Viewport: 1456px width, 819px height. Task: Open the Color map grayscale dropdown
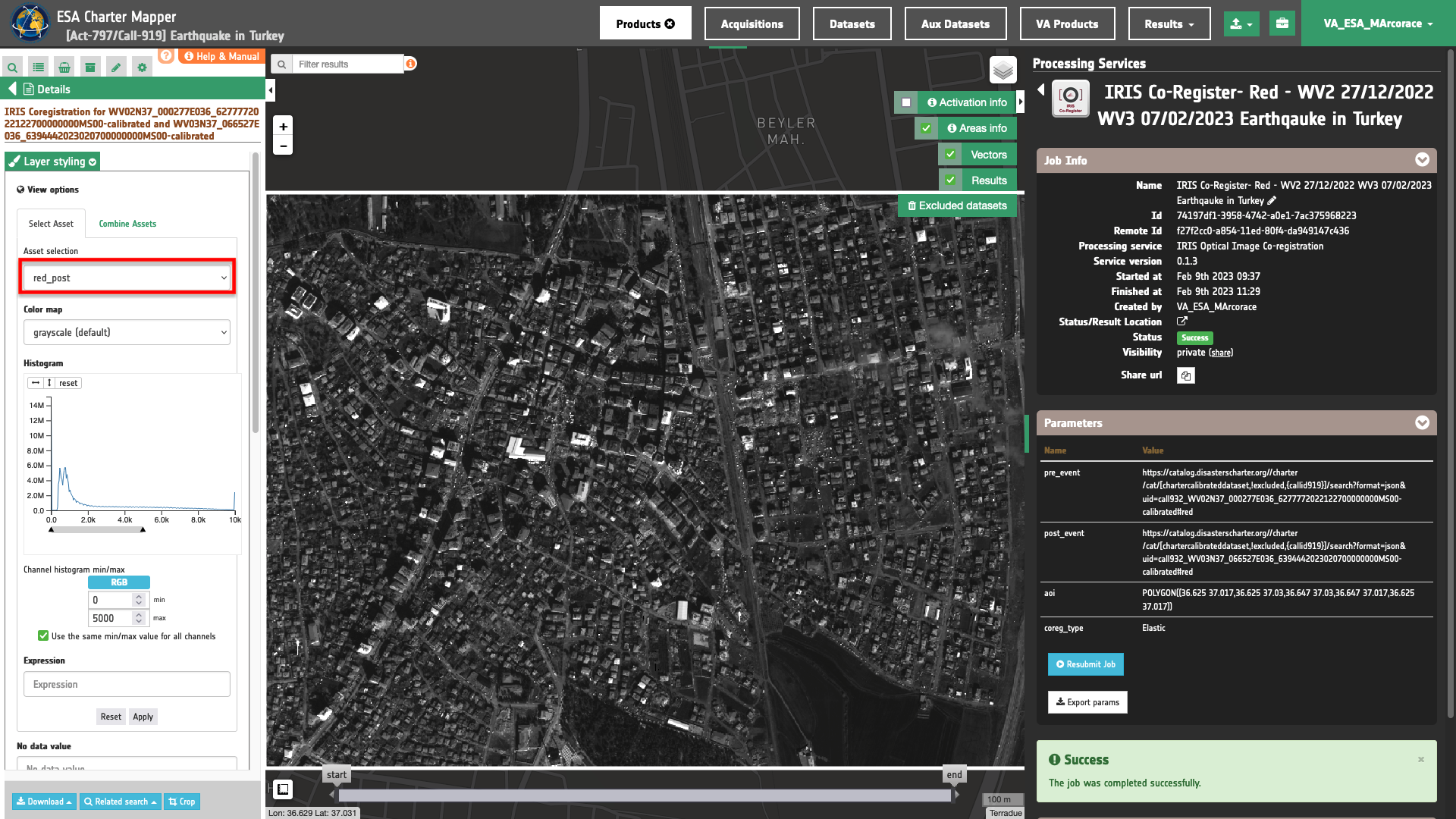(127, 333)
